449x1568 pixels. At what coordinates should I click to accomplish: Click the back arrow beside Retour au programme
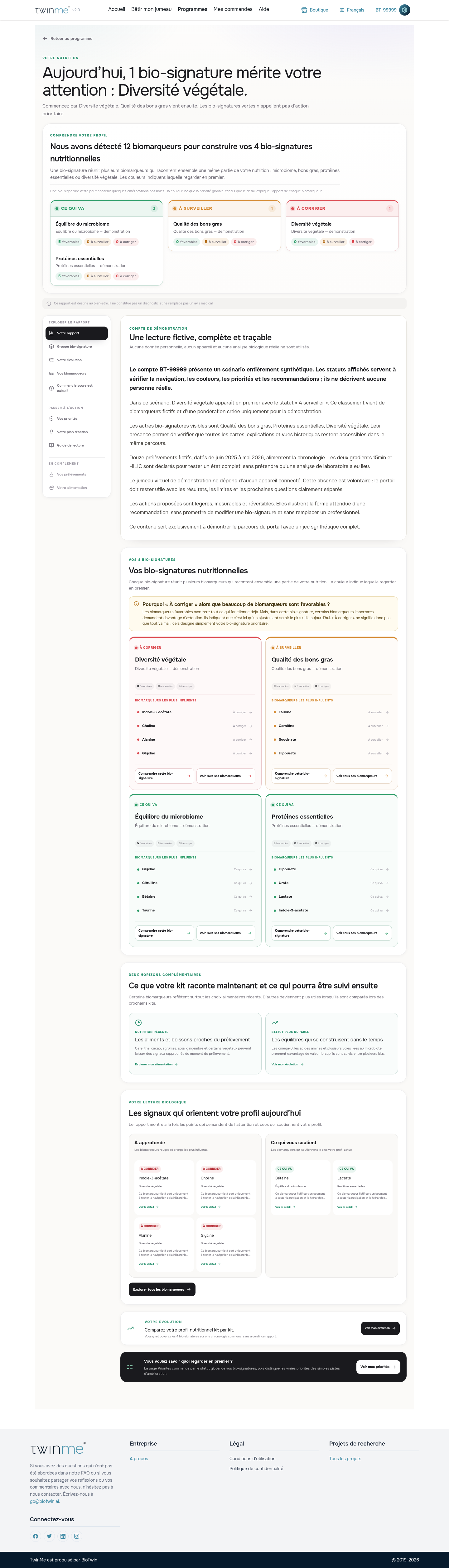[45, 38]
